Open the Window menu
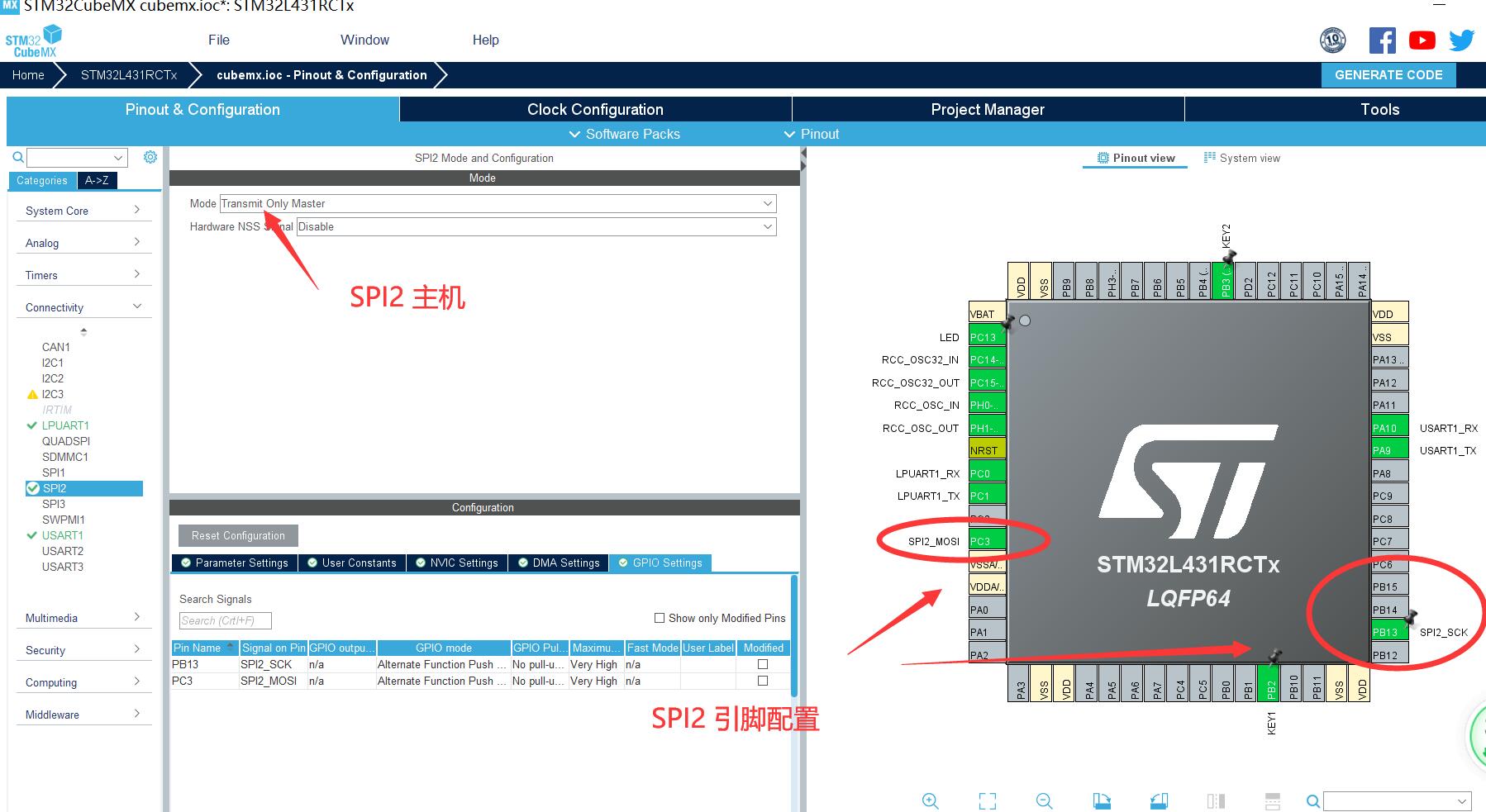 pos(364,40)
